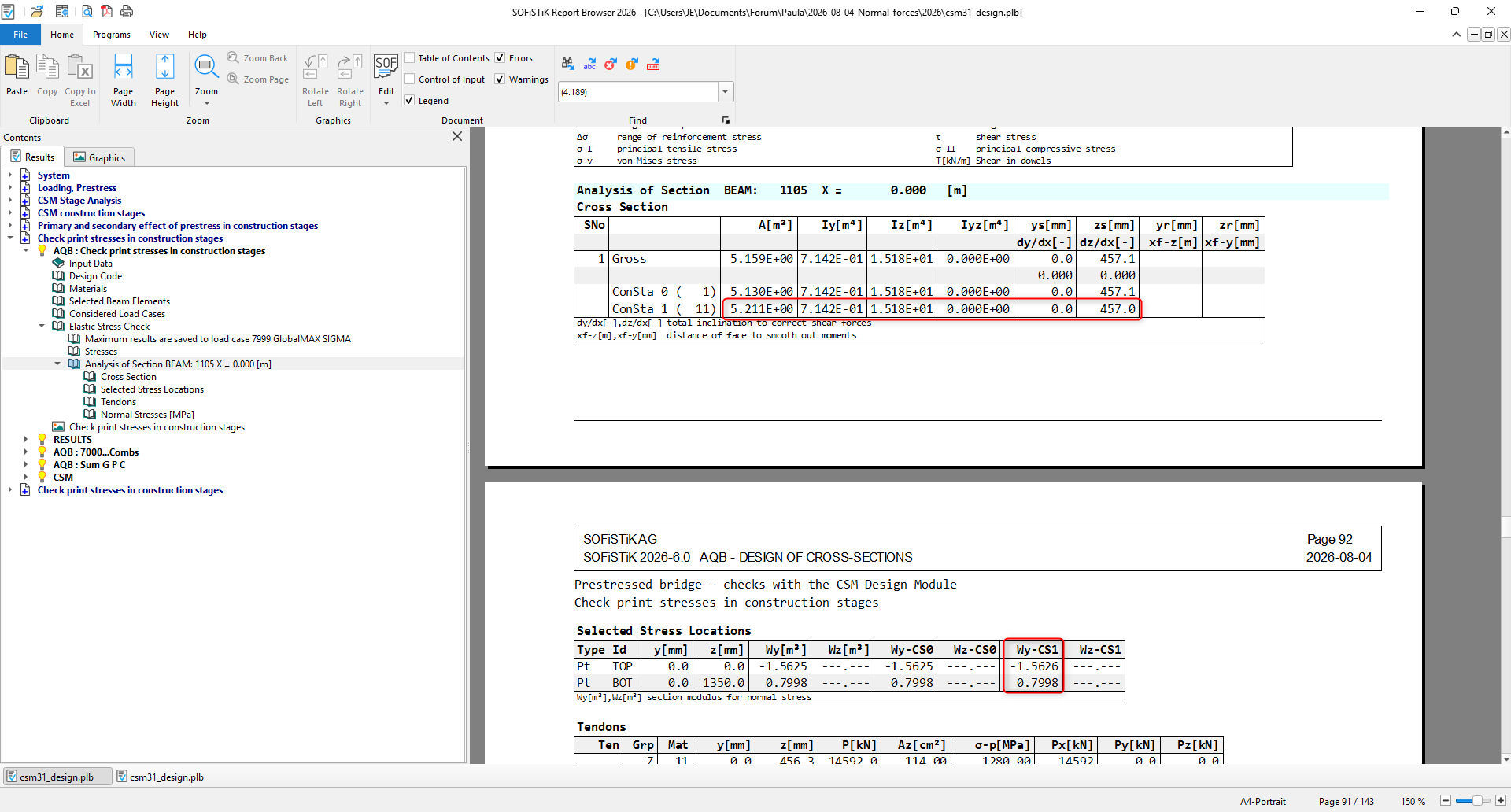Screen dimensions: 1511x812
Task: Open the Find field dropdown arrow
Action: coord(725,92)
